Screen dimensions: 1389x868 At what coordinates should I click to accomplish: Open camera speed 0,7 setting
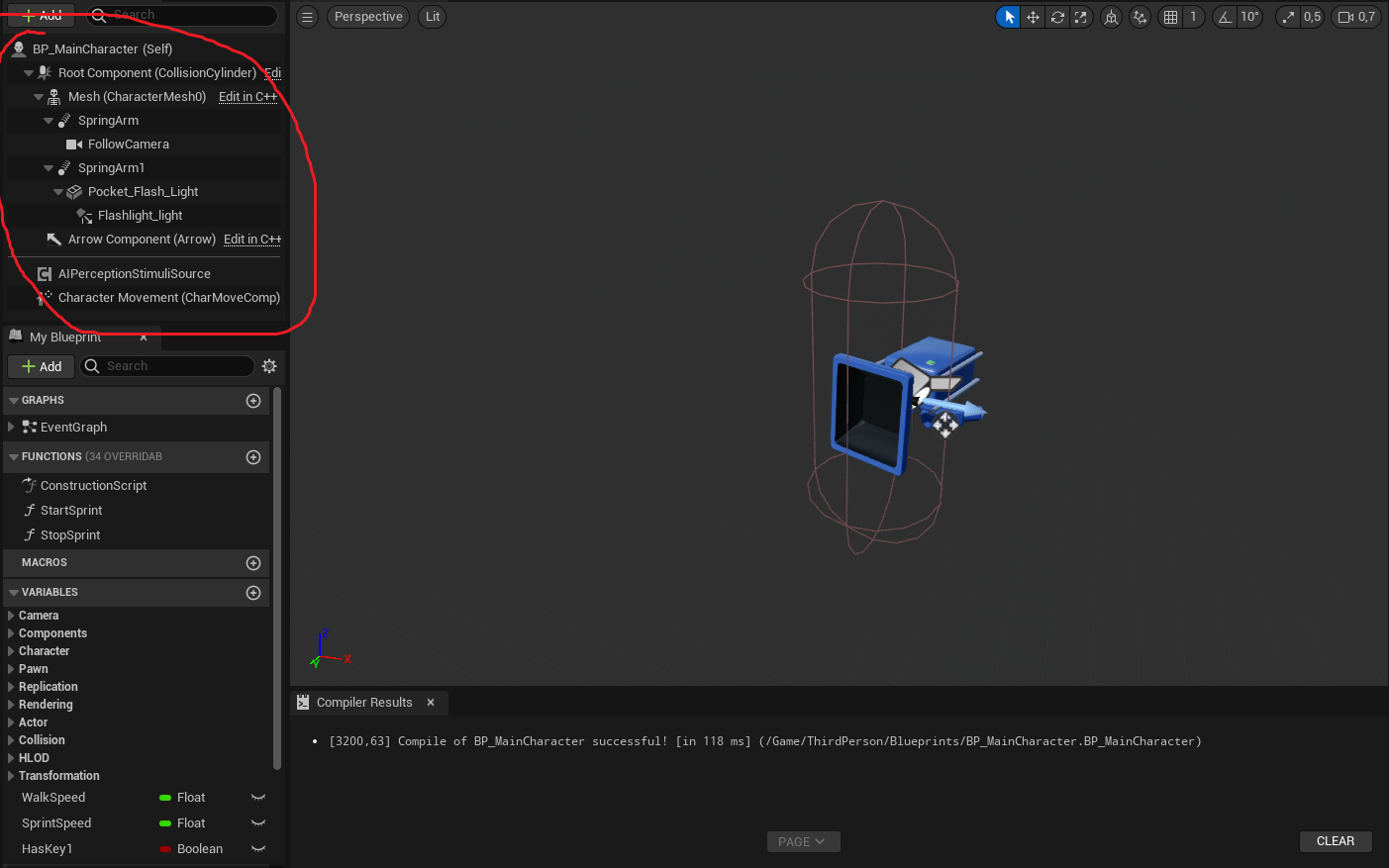point(1356,17)
